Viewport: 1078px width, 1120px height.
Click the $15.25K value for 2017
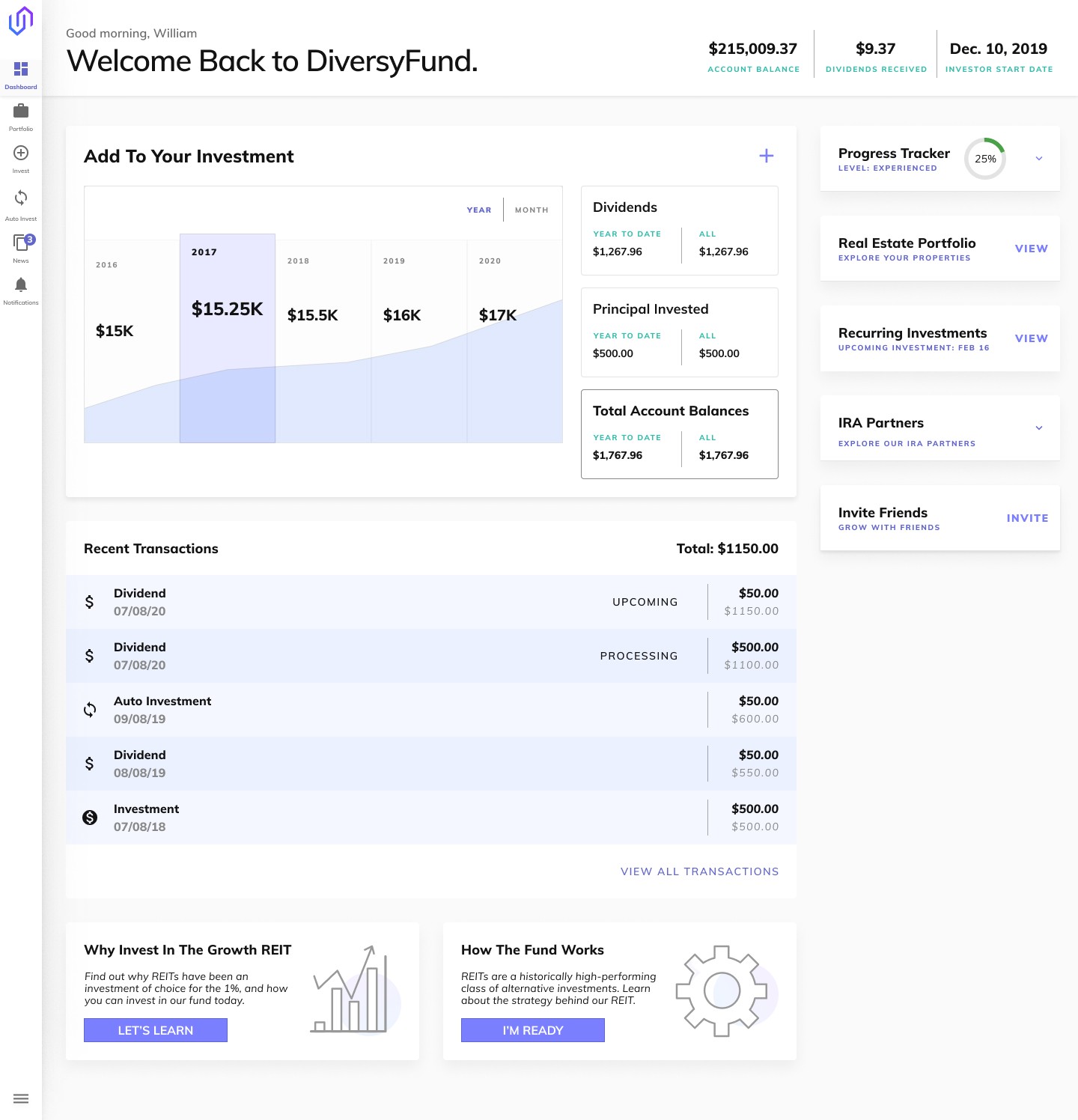(228, 309)
